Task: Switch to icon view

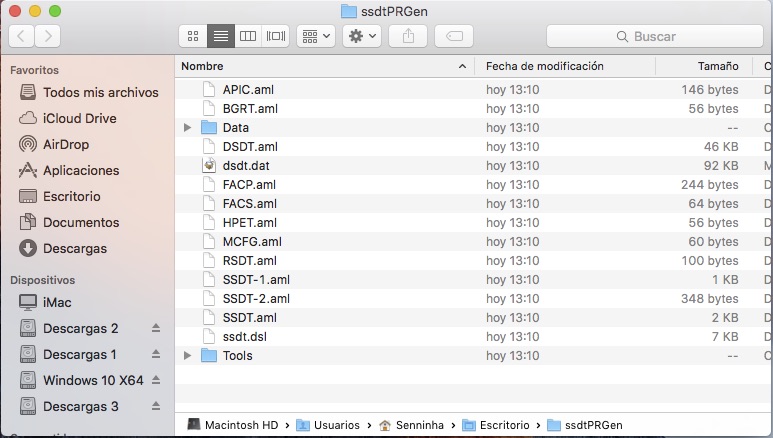Action: pos(193,36)
